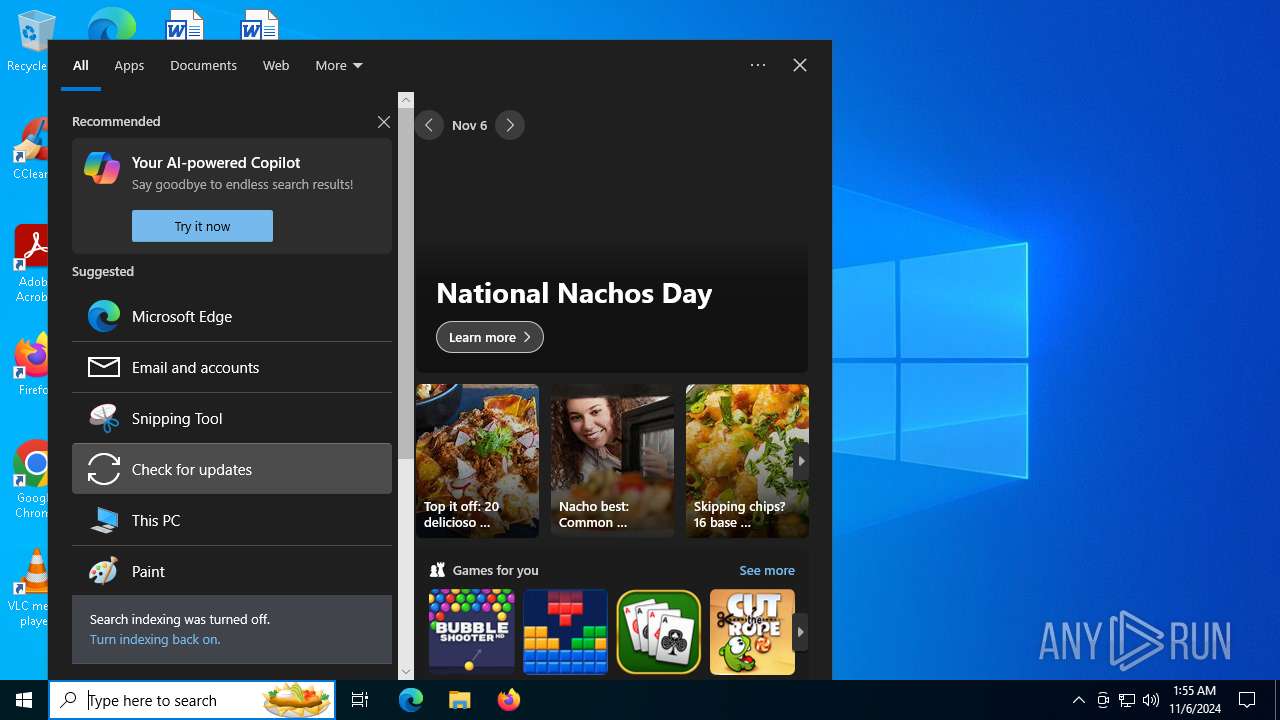The image size is (1280, 720).
Task: Open 'Top it off: 20 delicioso' article
Action: coord(477,461)
